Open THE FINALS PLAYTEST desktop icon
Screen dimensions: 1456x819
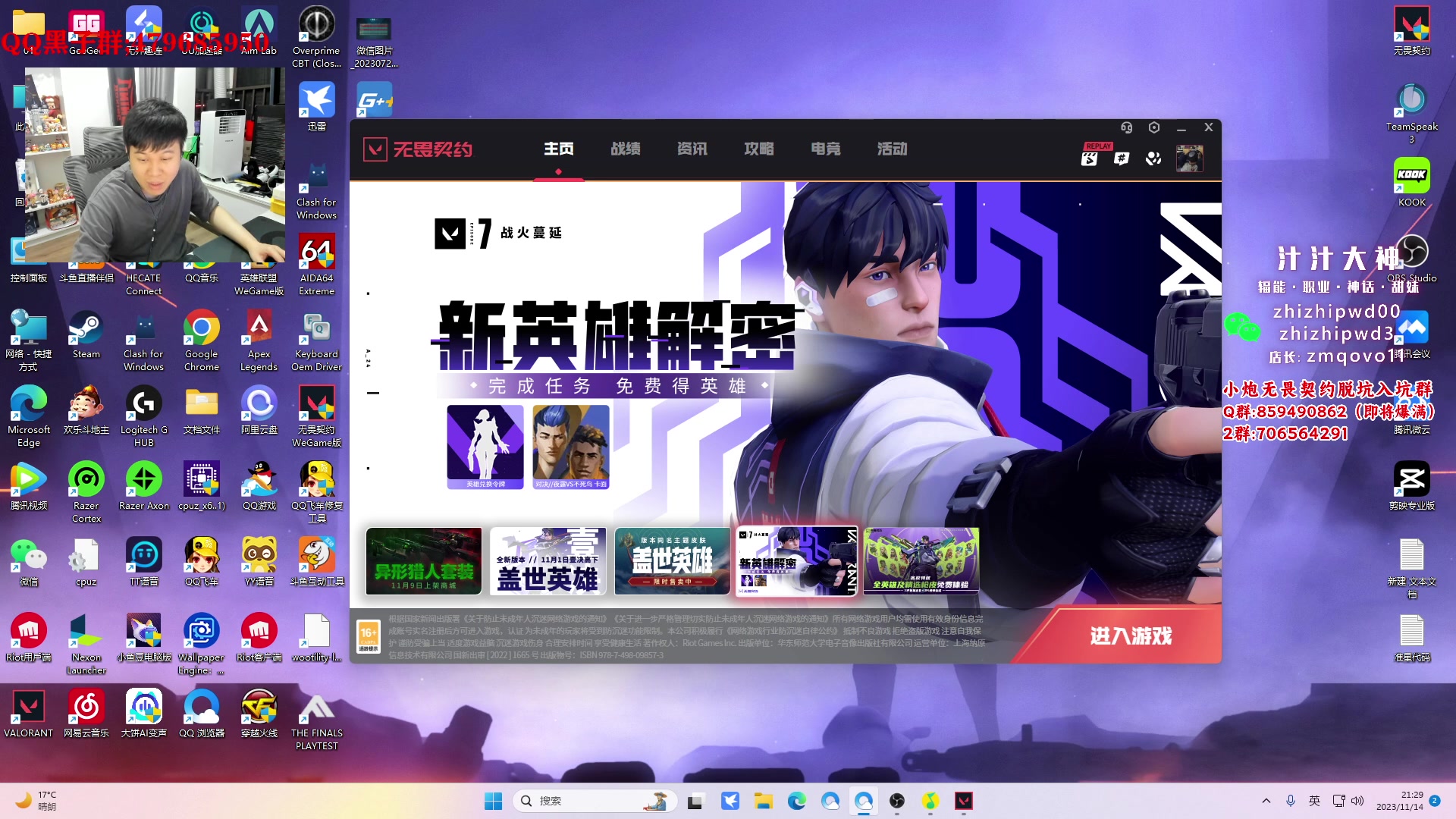[317, 719]
